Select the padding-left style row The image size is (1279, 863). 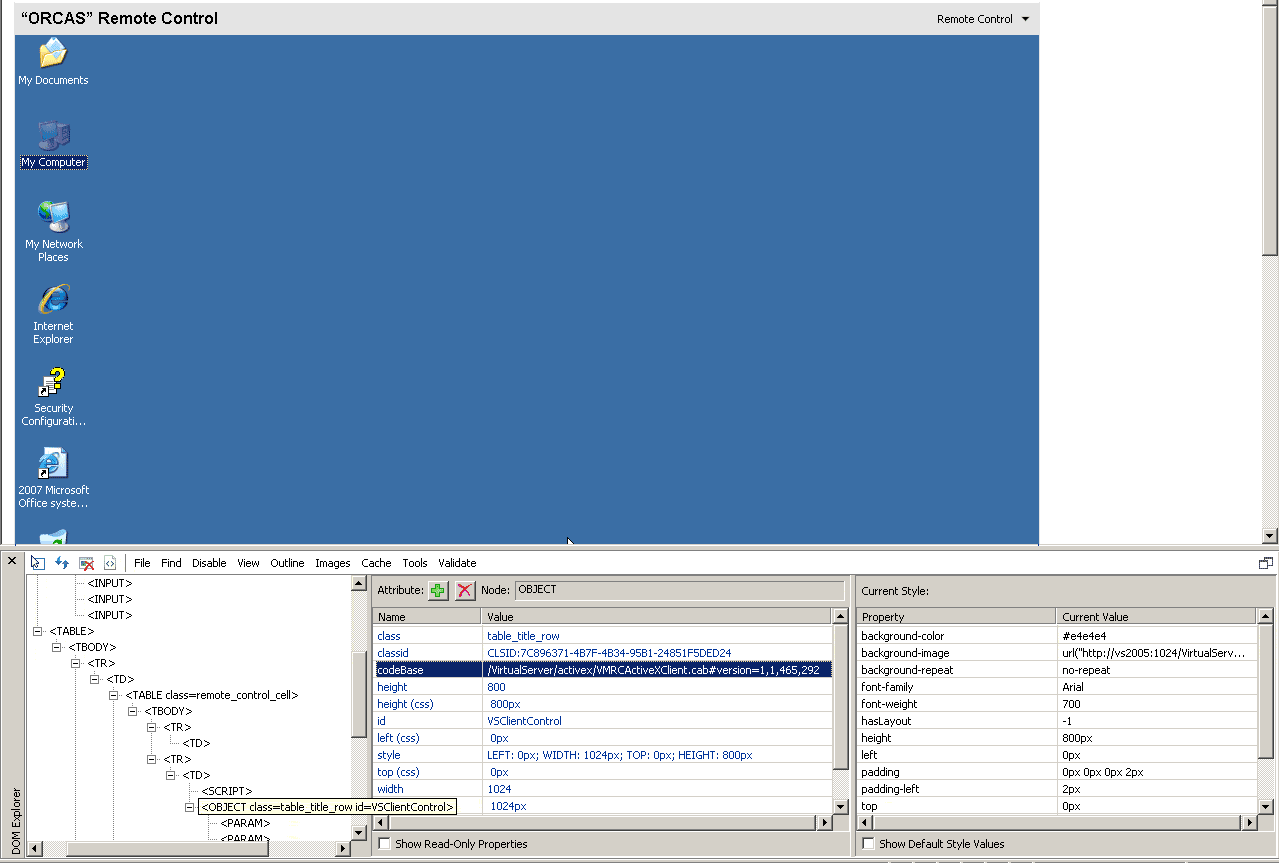(1057, 789)
